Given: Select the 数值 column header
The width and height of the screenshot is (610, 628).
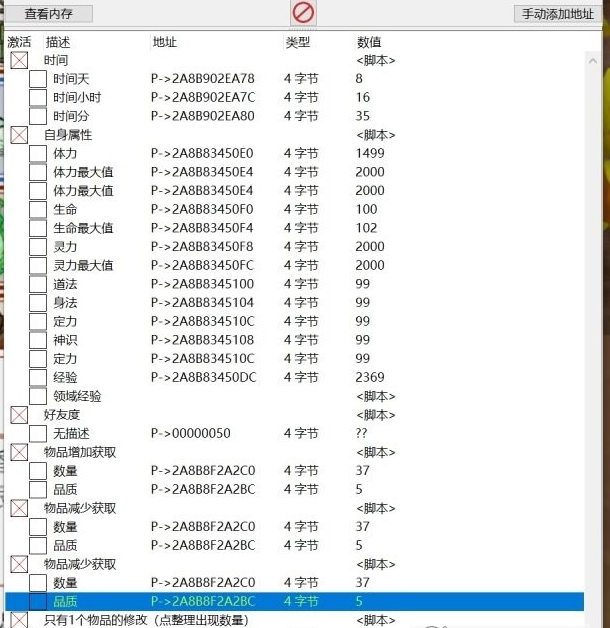Looking at the screenshot, I should coord(369,42).
